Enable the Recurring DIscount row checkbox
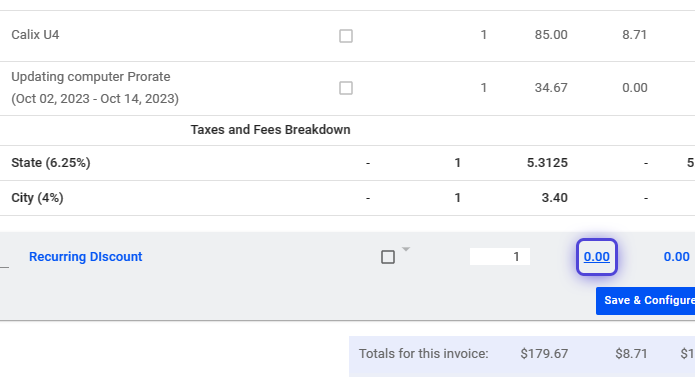 [x=388, y=257]
